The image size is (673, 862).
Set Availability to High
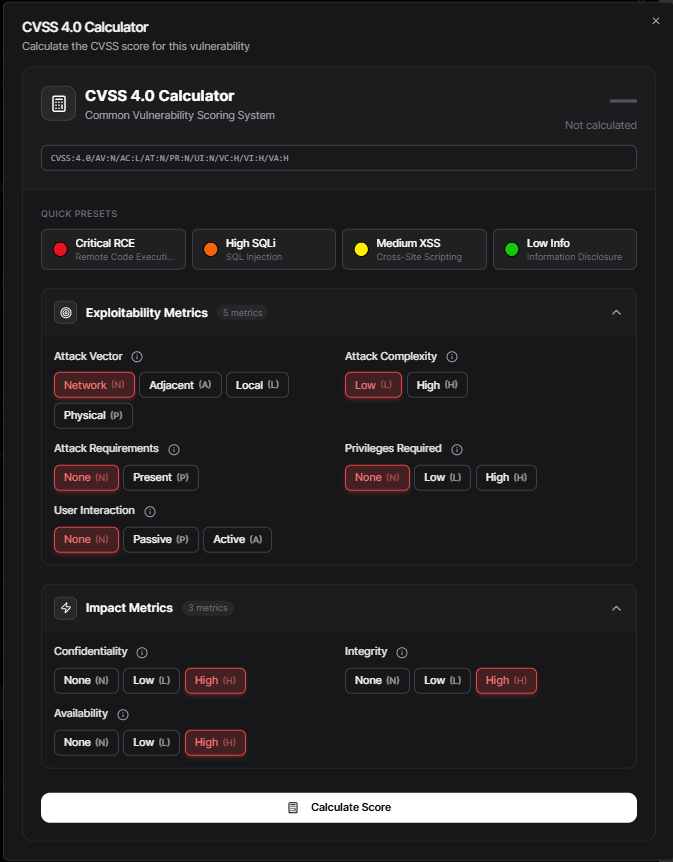click(216, 743)
